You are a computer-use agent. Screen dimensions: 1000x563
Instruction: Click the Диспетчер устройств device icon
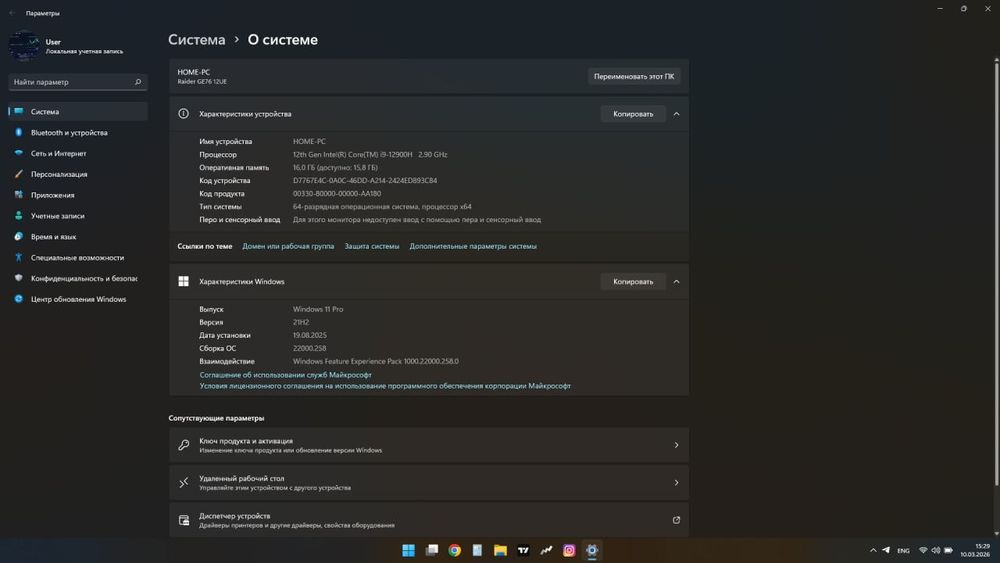click(184, 520)
